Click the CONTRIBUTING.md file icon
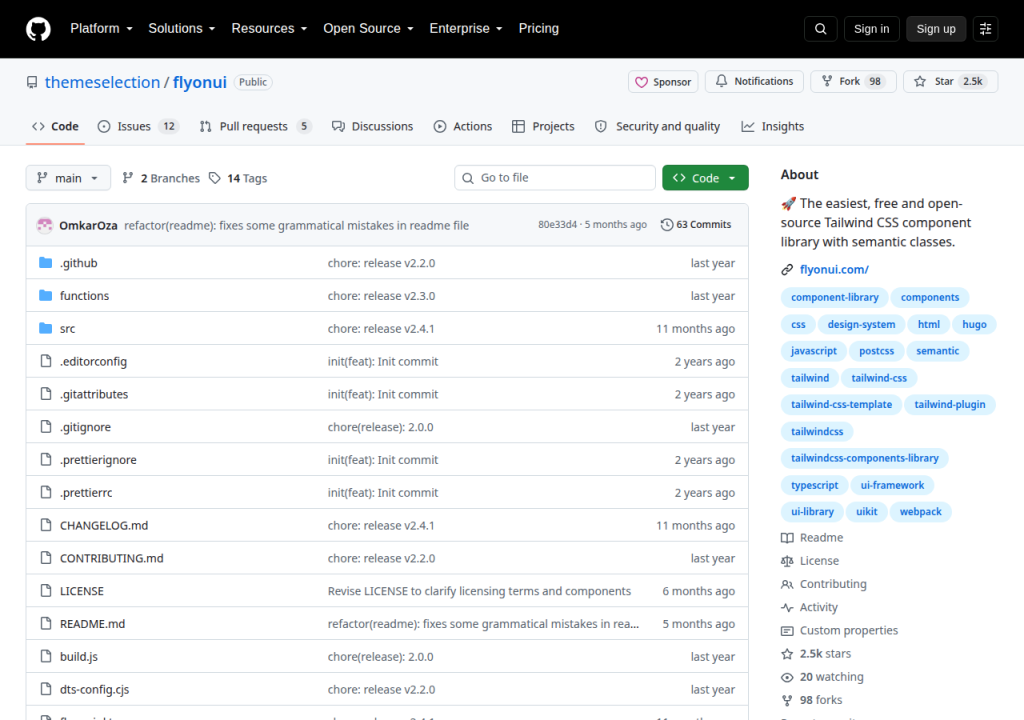 (x=46, y=558)
